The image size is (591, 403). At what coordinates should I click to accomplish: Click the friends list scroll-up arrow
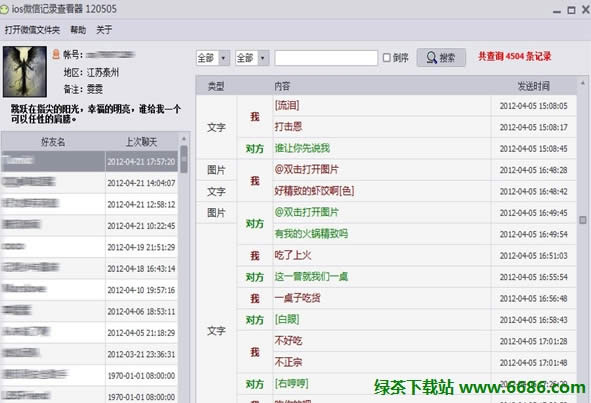coord(184,139)
